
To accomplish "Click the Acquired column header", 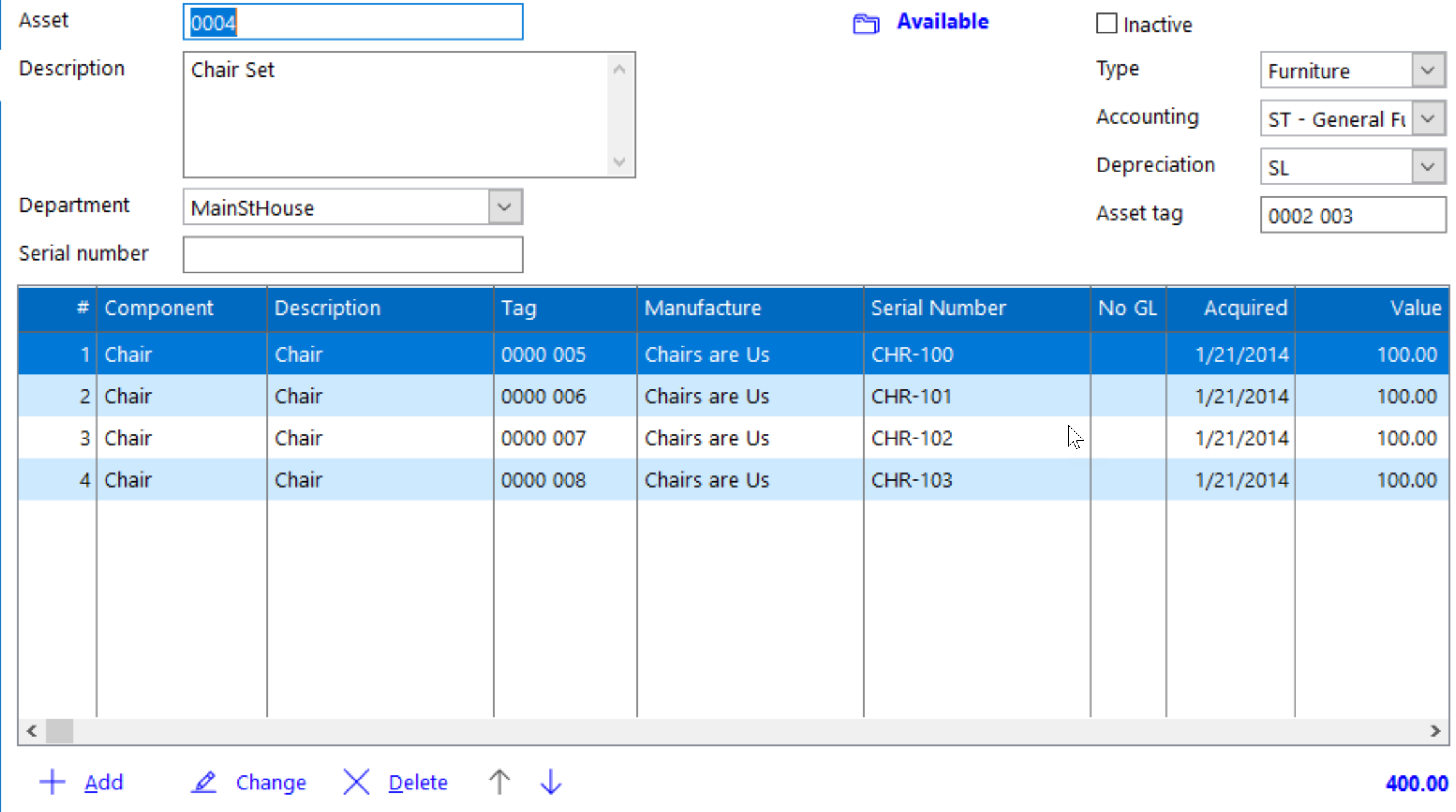I will 1245,308.
